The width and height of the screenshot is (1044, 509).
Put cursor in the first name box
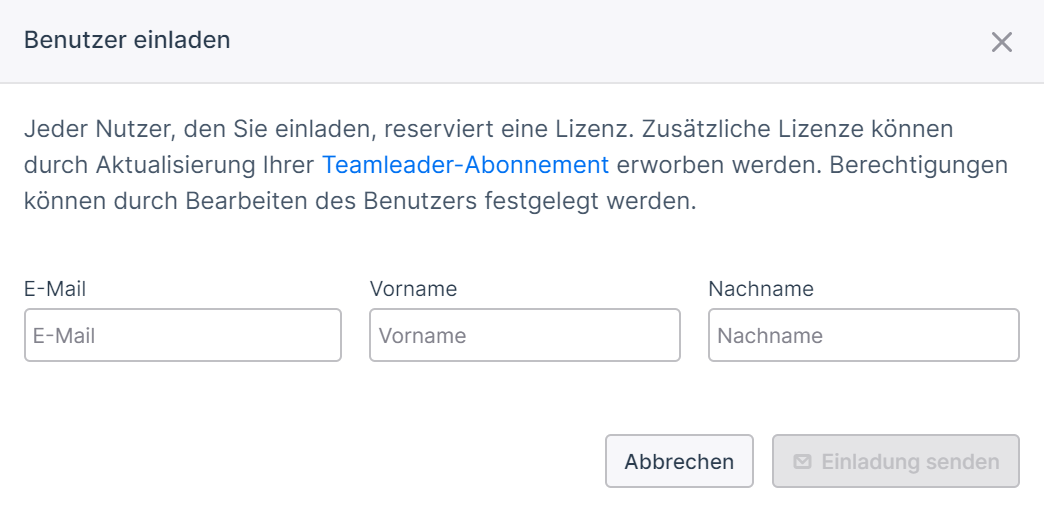pos(525,335)
